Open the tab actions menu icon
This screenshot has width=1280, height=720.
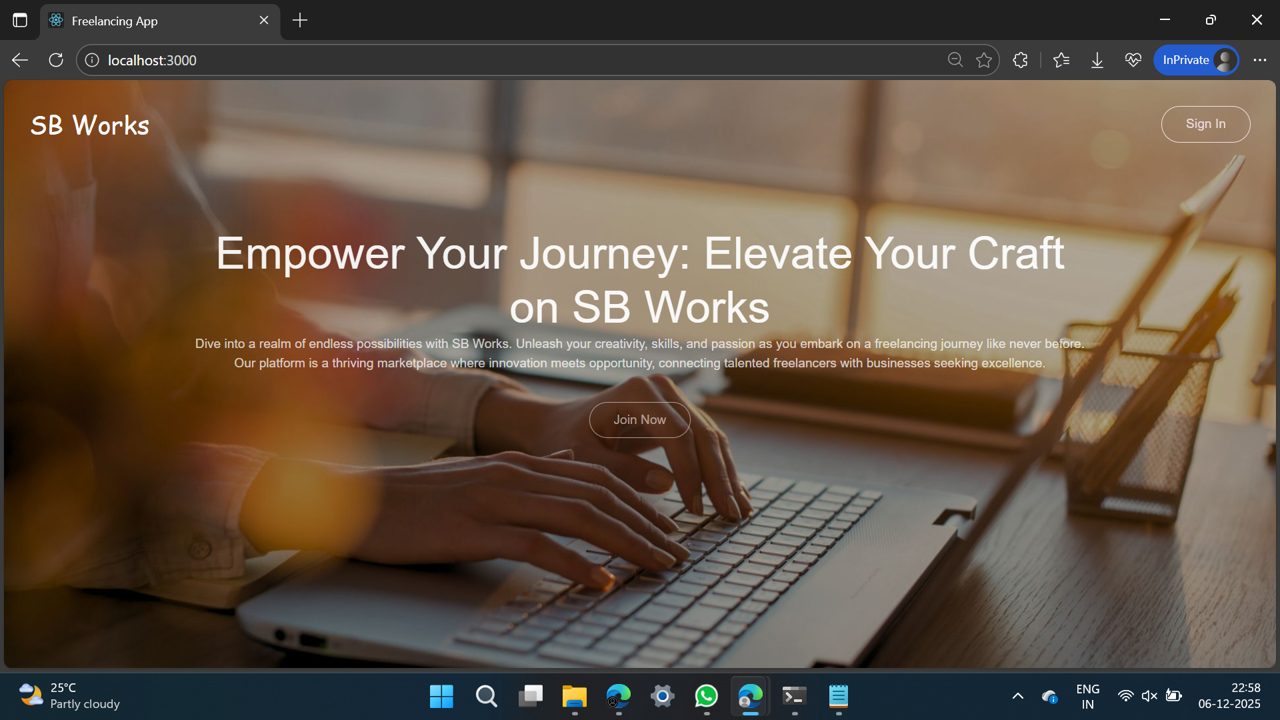(20, 20)
